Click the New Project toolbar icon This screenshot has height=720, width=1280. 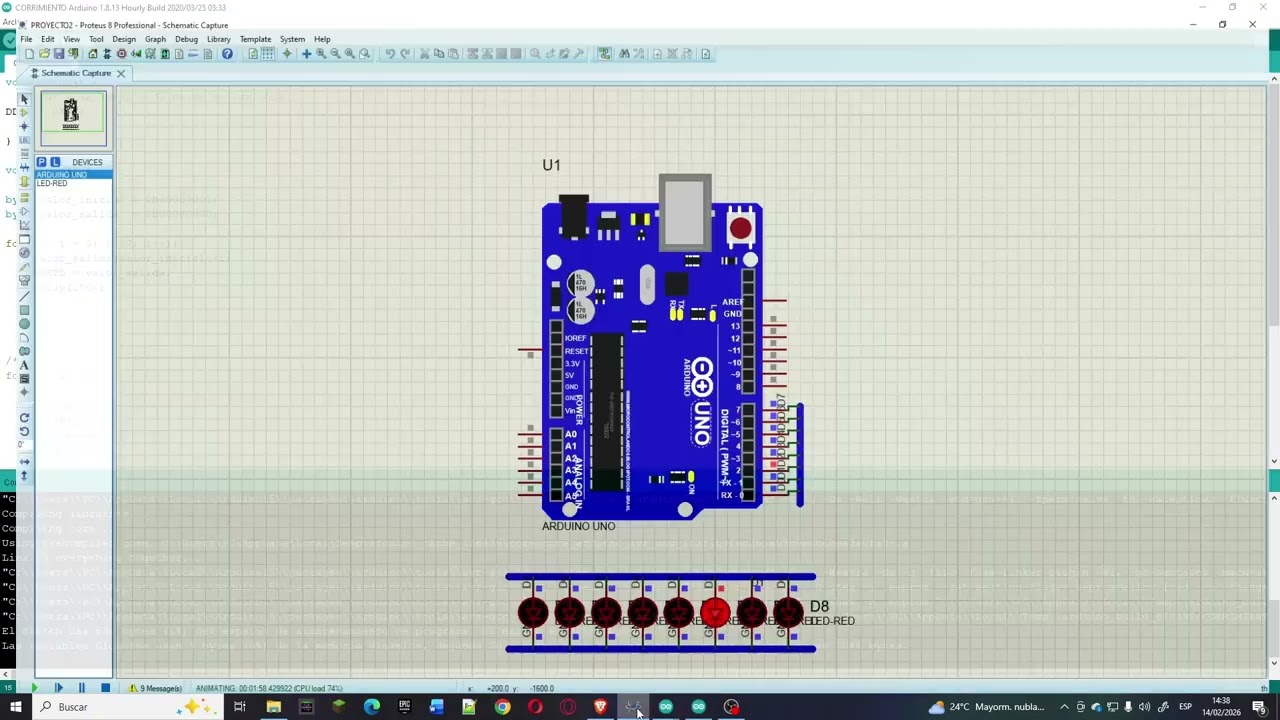click(x=30, y=54)
